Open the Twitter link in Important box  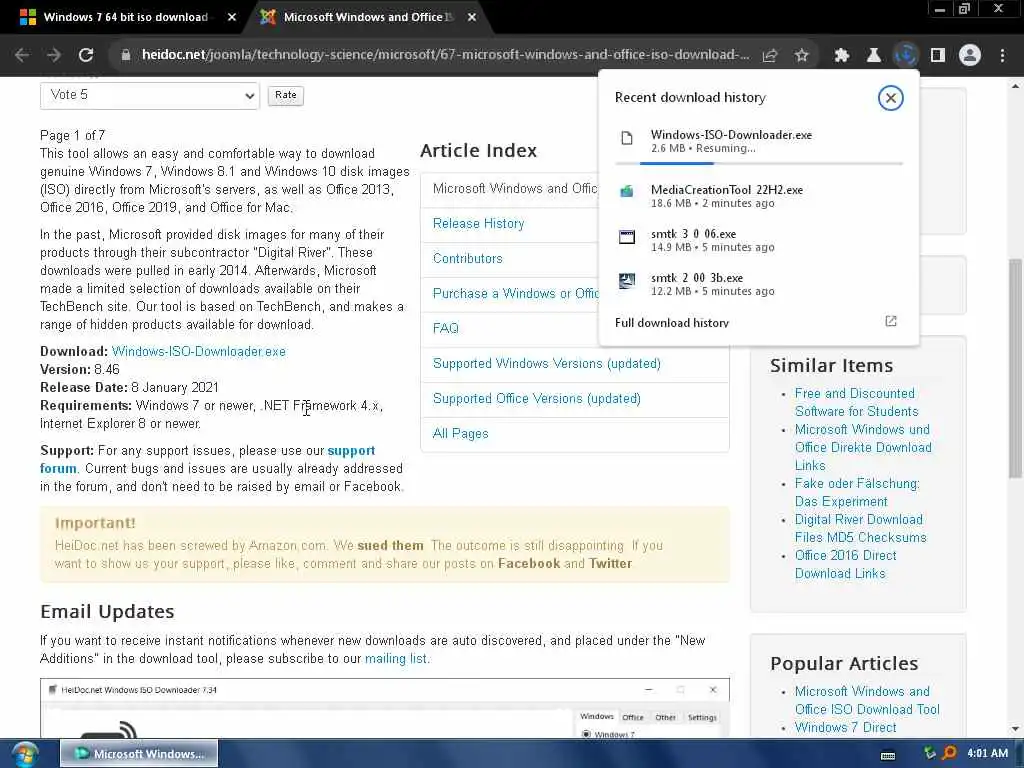(610, 564)
